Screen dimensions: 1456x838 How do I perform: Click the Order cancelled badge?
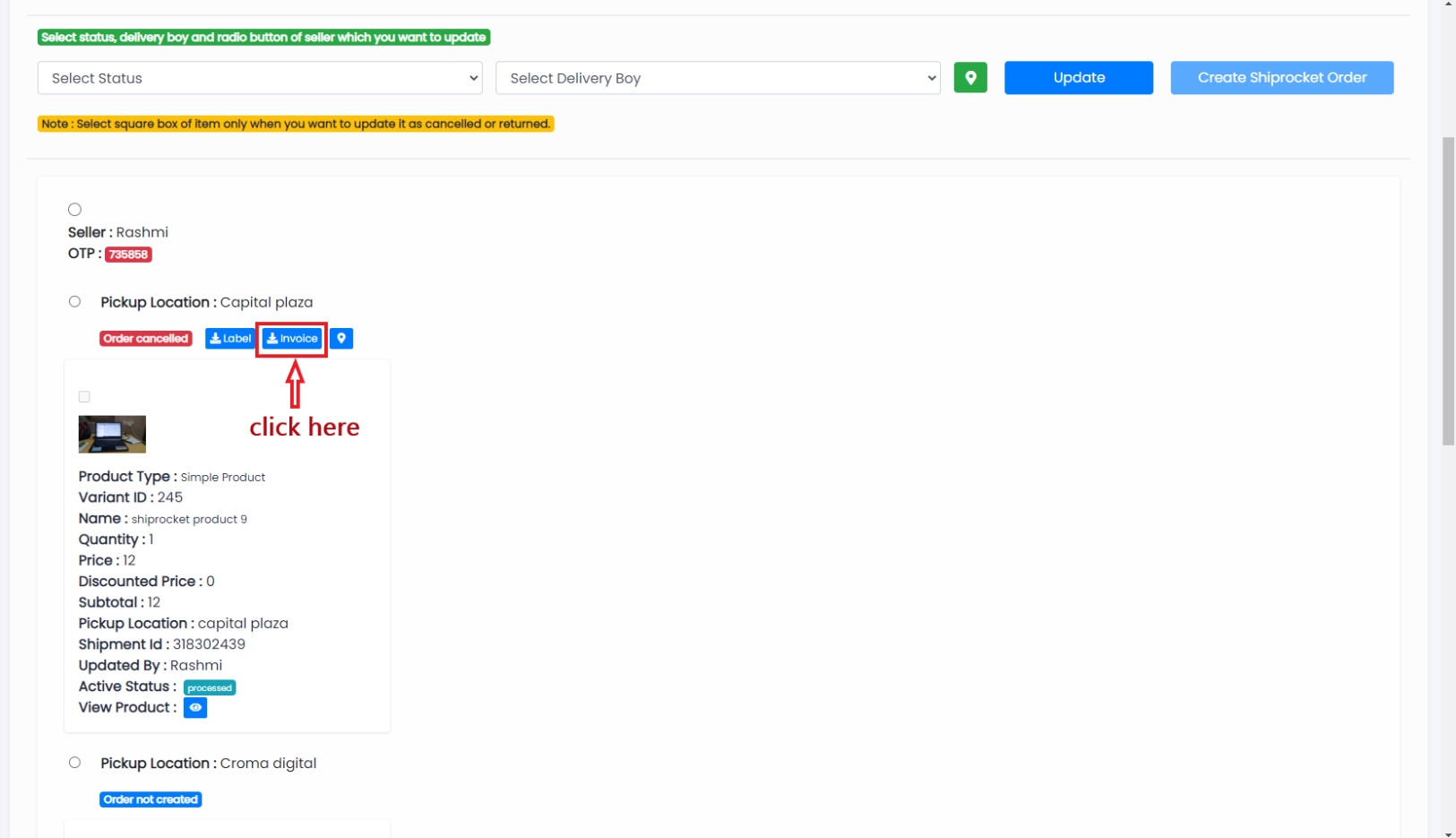point(145,338)
